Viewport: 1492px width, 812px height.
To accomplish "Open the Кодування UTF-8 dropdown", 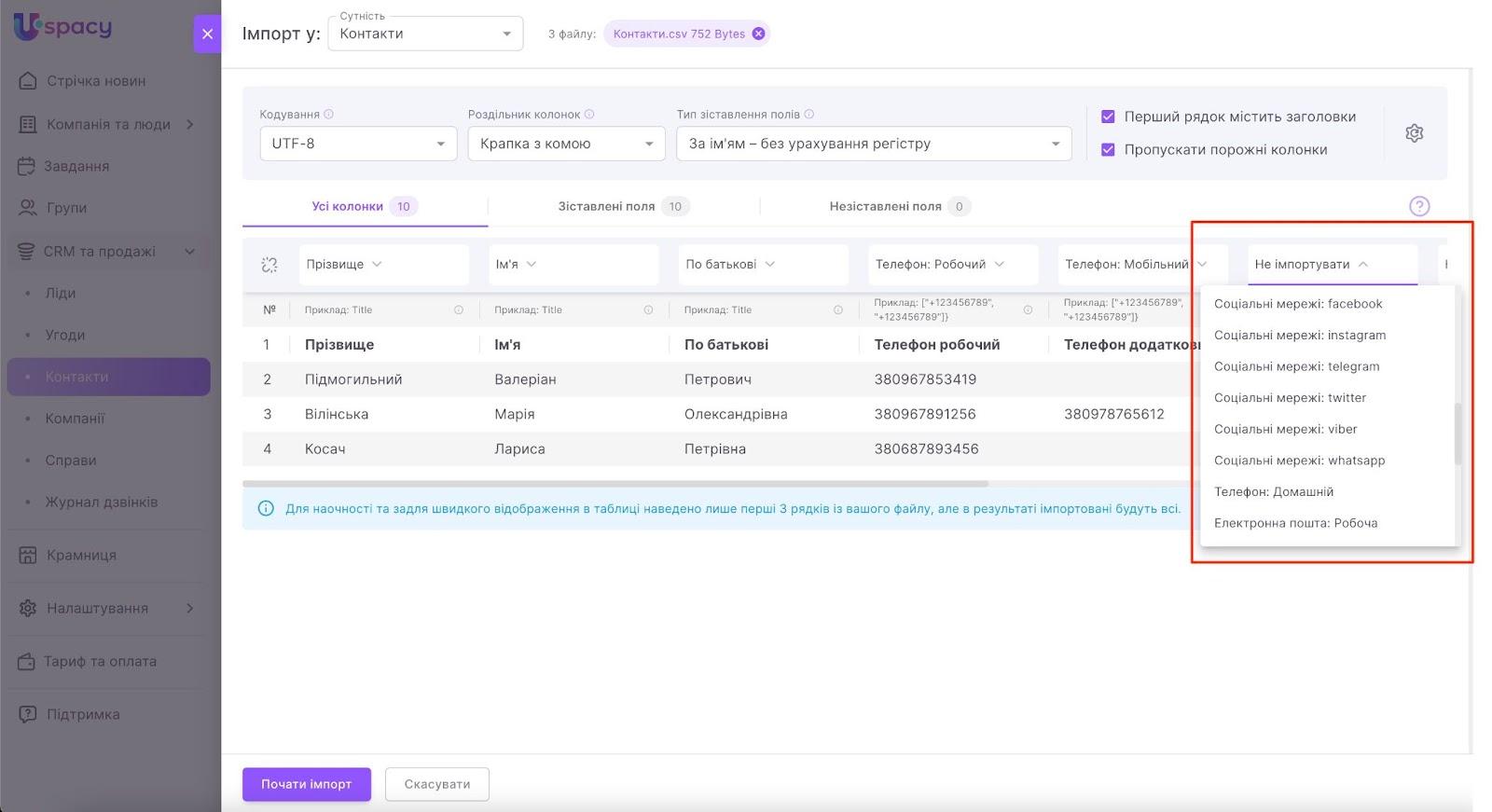I will pyautogui.click(x=357, y=144).
